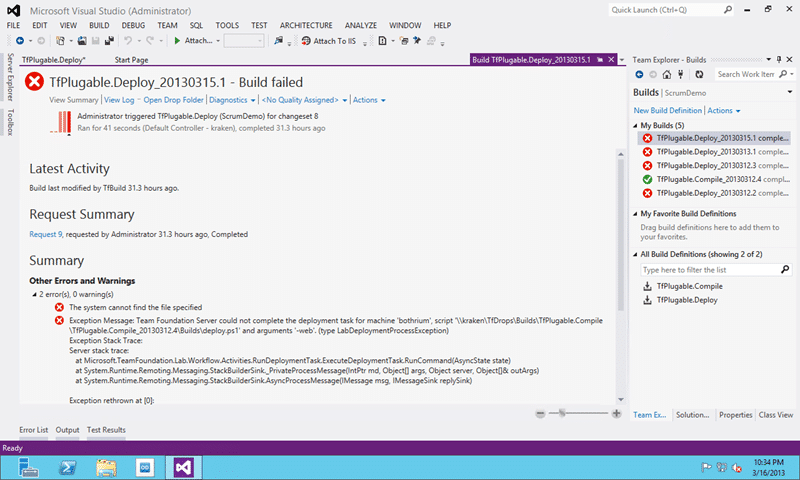
Task: Open the document tabs overflow dropdown
Action: [622, 60]
